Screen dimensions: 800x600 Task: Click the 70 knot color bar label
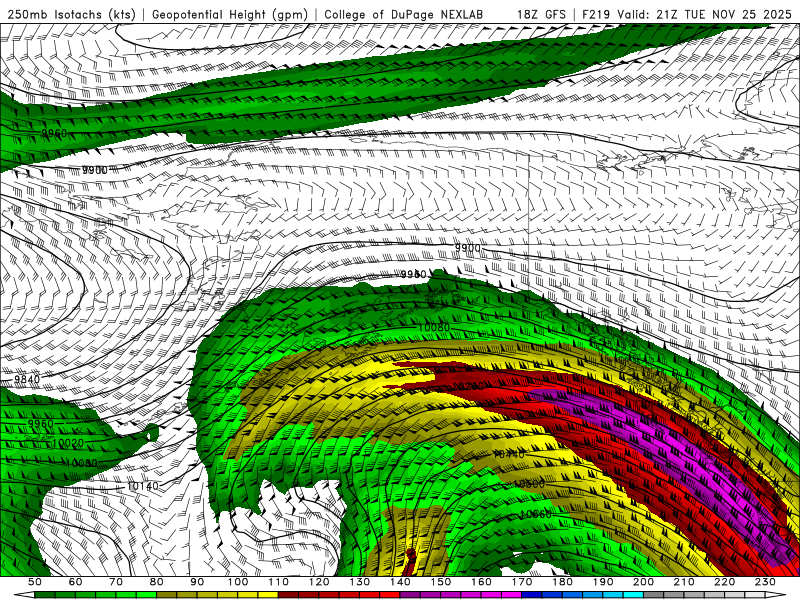pos(116,582)
